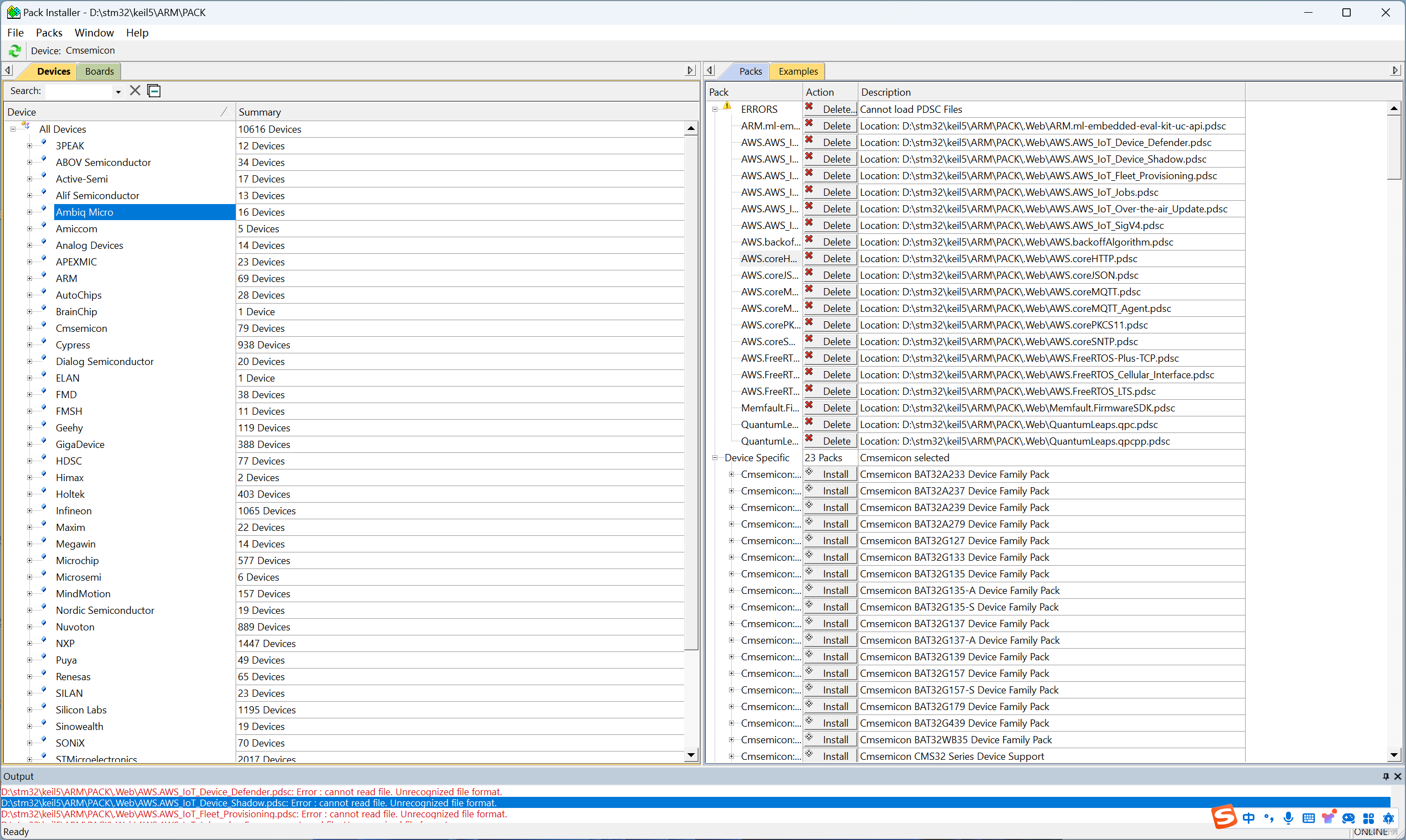Toggle the pin on the Output panel
The height and width of the screenshot is (840, 1406).
[1386, 776]
